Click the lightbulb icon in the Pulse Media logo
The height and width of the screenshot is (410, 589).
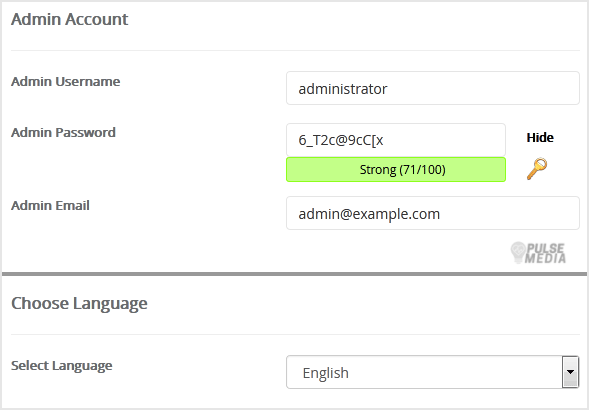coord(518,252)
